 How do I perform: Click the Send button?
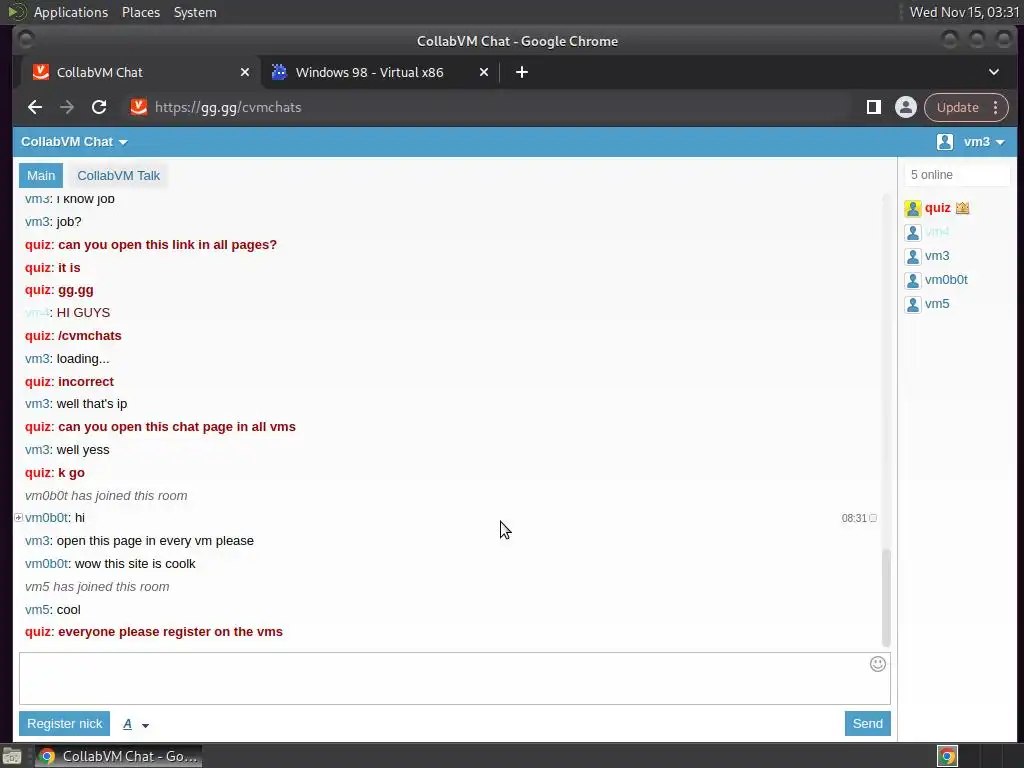point(867,724)
